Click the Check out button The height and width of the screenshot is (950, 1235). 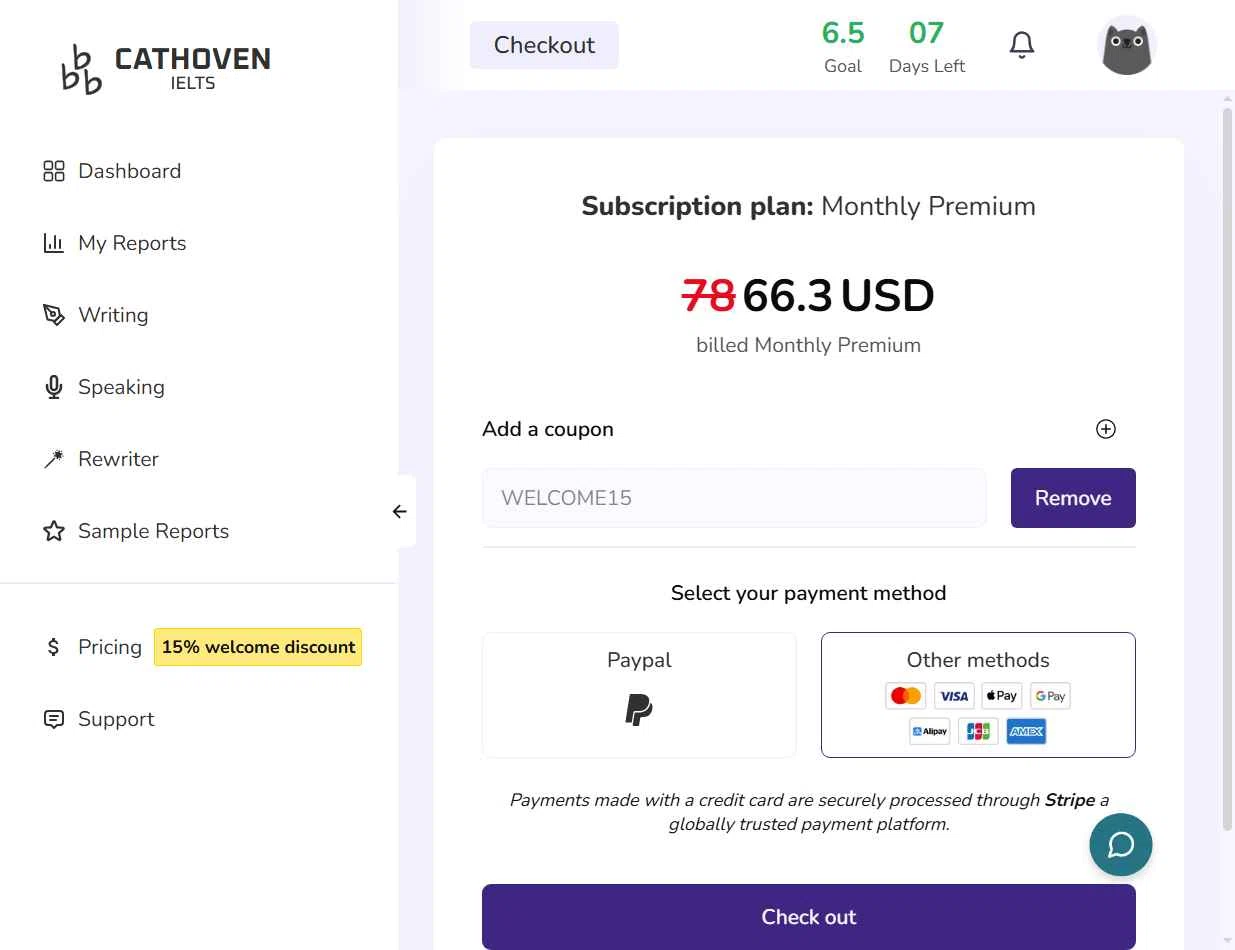(x=809, y=917)
